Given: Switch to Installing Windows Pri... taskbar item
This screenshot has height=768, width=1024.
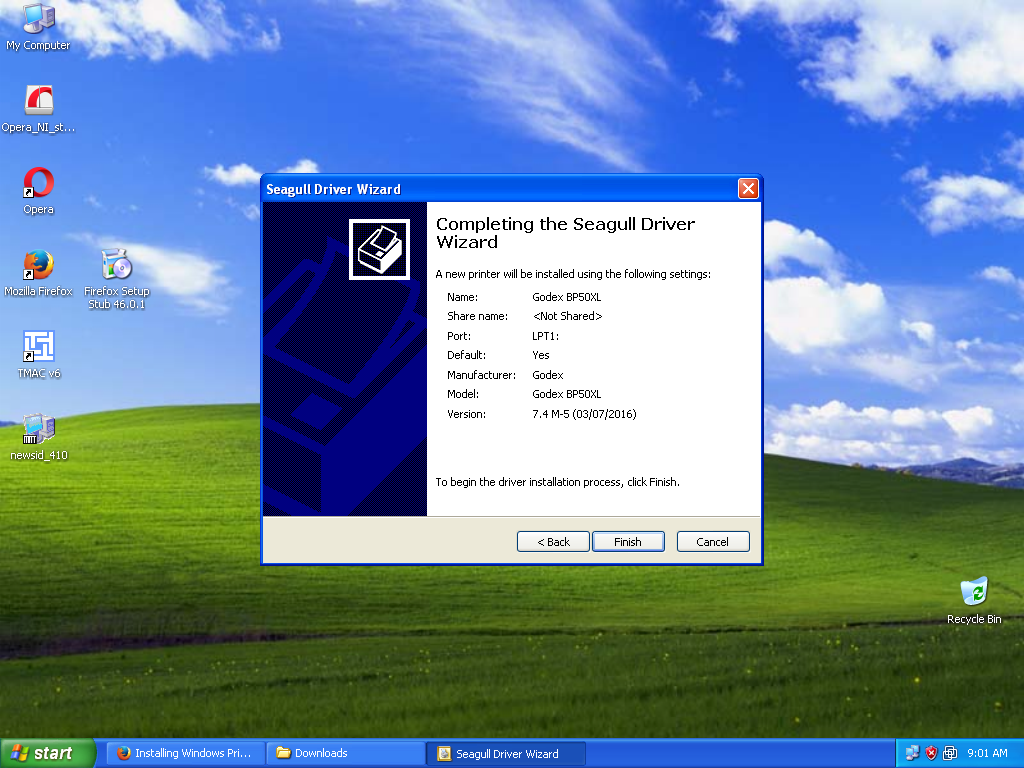Looking at the screenshot, I should click(x=186, y=753).
